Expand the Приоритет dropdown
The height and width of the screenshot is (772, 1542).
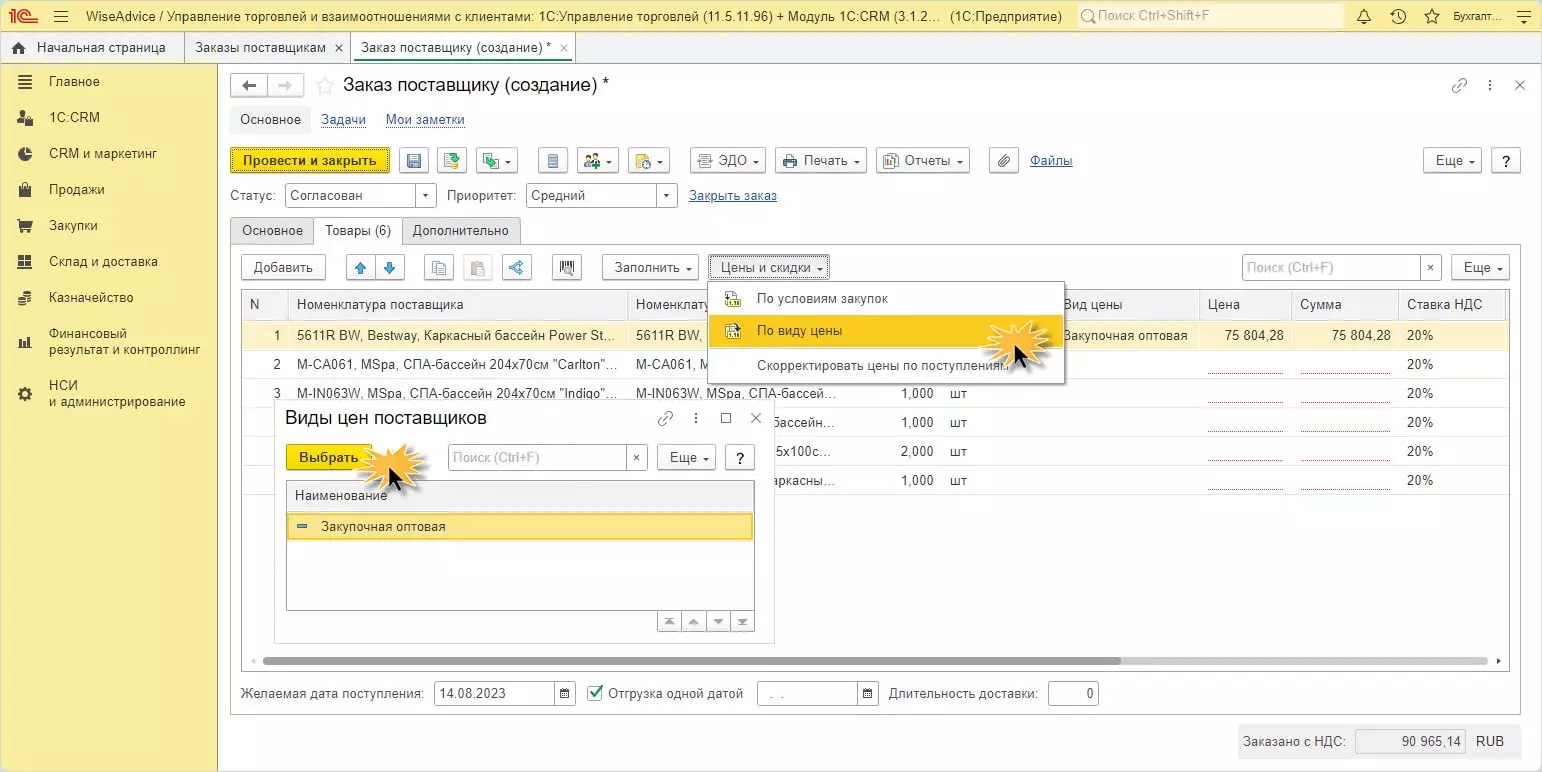click(x=667, y=196)
